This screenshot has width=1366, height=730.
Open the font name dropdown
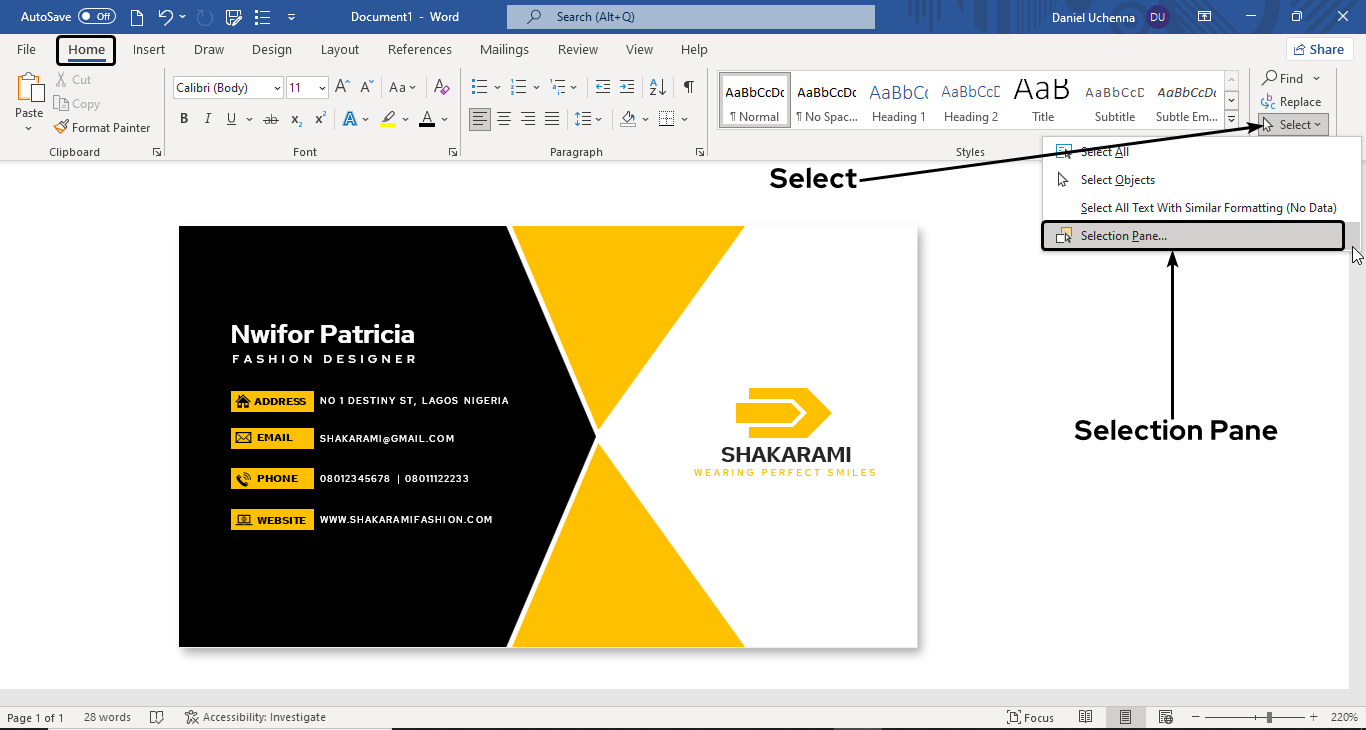[276, 88]
